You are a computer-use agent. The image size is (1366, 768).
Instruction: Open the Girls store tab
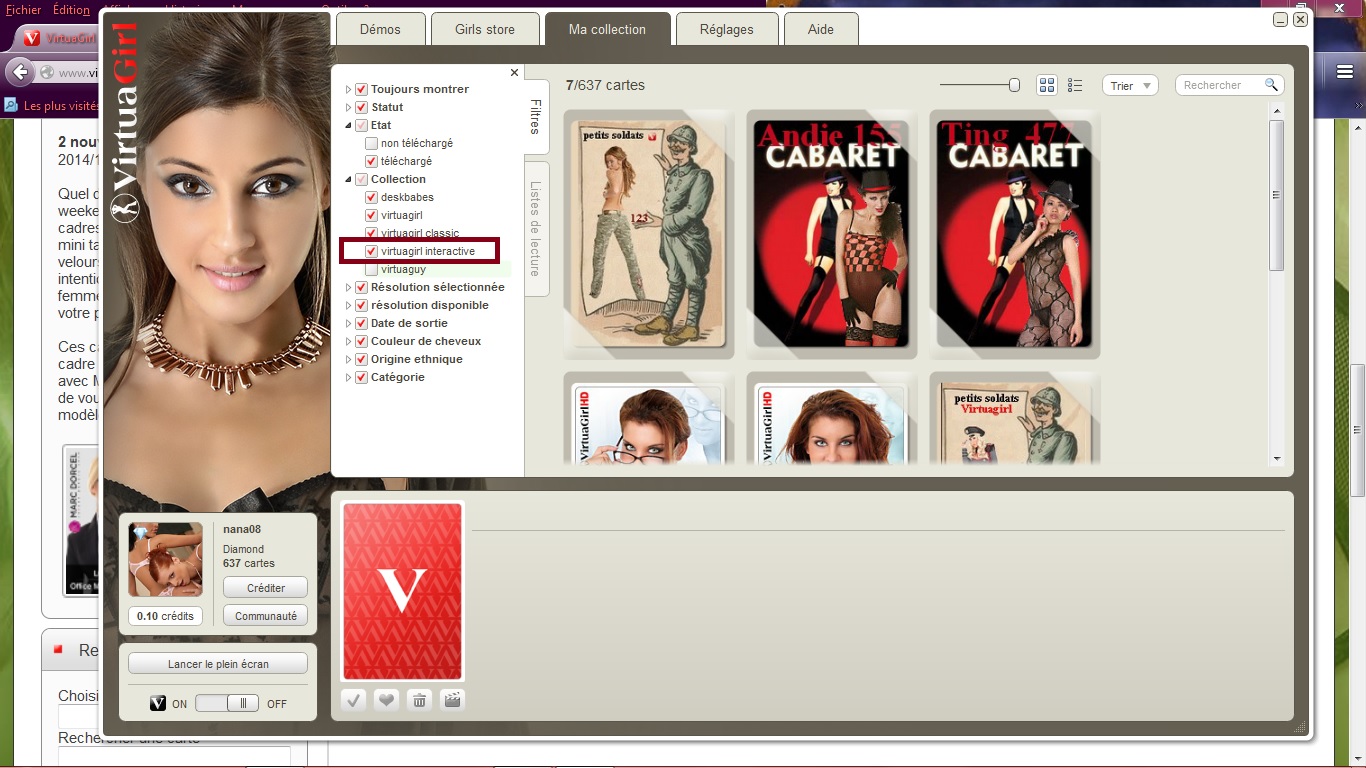(485, 29)
